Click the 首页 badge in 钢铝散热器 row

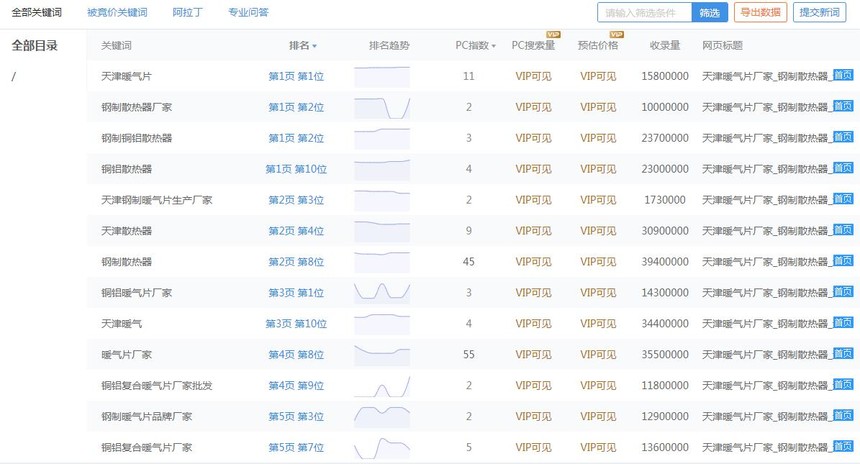point(843,168)
